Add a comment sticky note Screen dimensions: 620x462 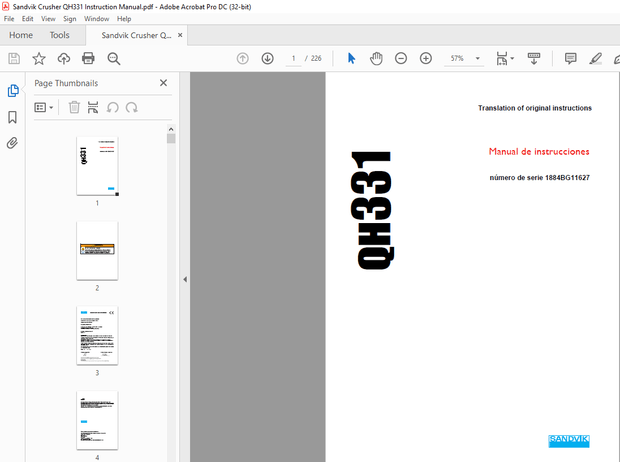tap(571, 59)
